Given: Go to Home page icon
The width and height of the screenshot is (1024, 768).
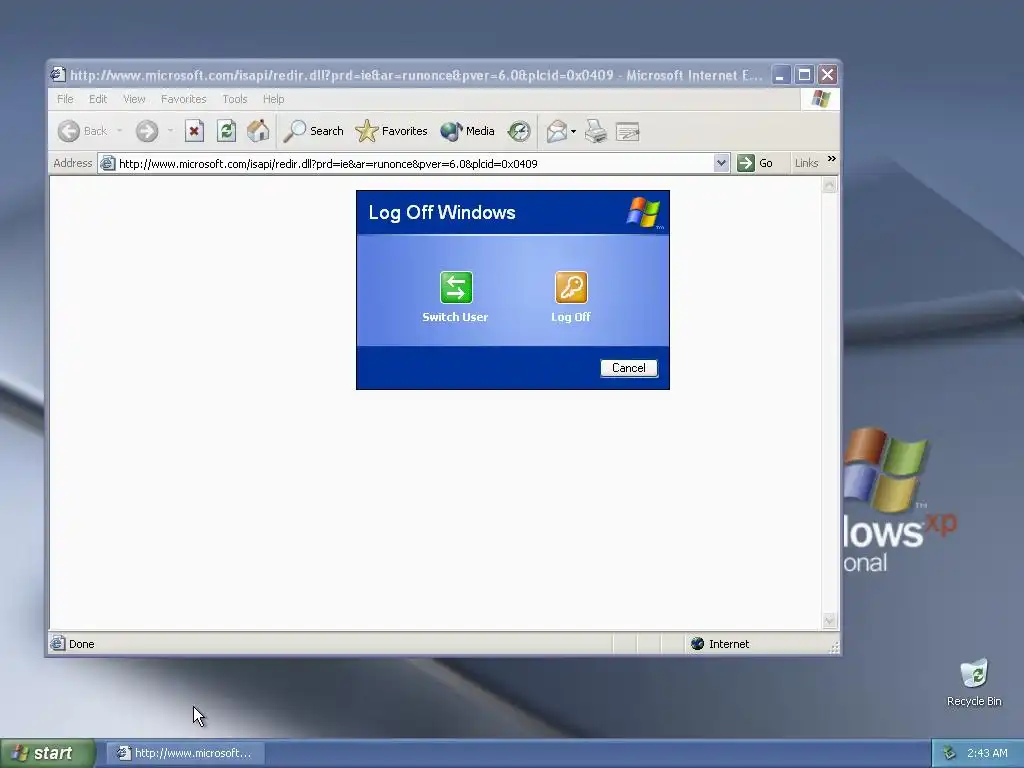Looking at the screenshot, I should pyautogui.click(x=258, y=131).
